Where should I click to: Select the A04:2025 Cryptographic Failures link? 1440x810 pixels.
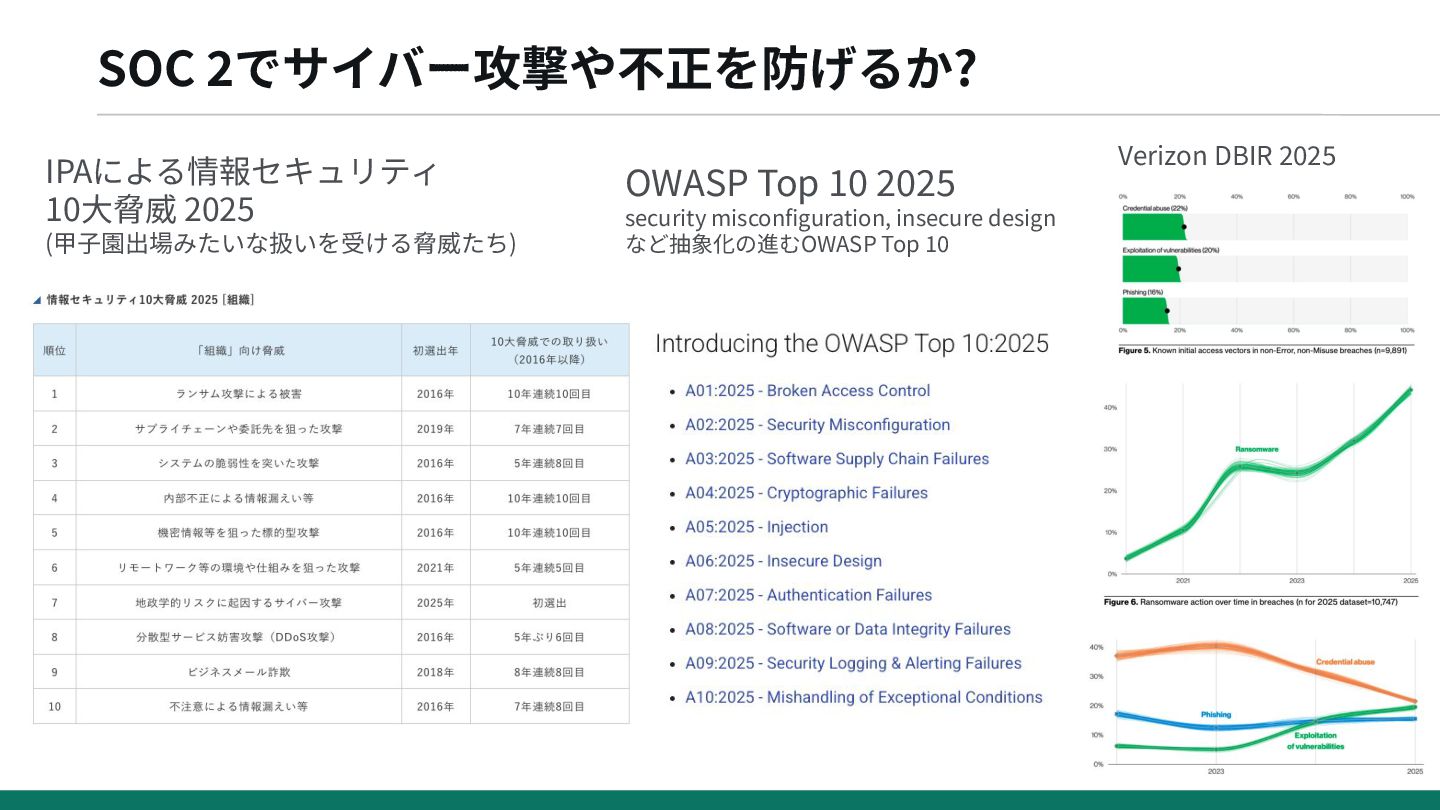tap(806, 493)
